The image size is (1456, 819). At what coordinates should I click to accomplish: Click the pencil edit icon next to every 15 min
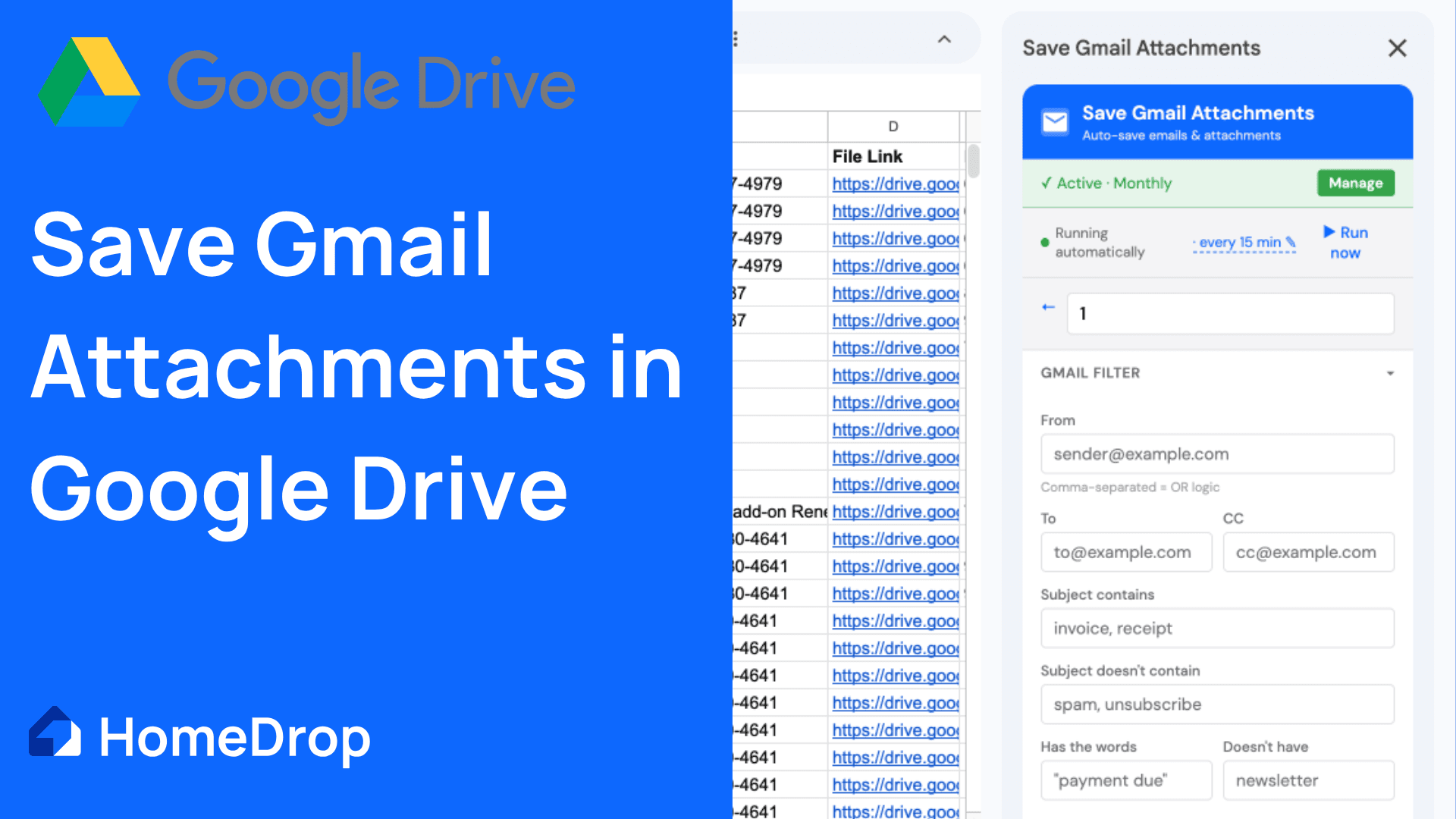pyautogui.click(x=1291, y=243)
